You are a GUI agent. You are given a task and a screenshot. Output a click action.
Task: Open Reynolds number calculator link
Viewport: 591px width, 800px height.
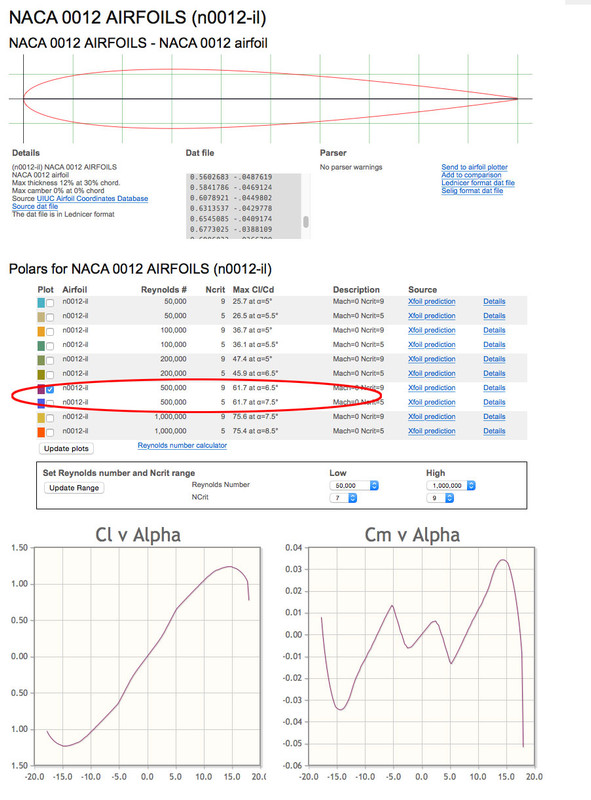(x=182, y=445)
